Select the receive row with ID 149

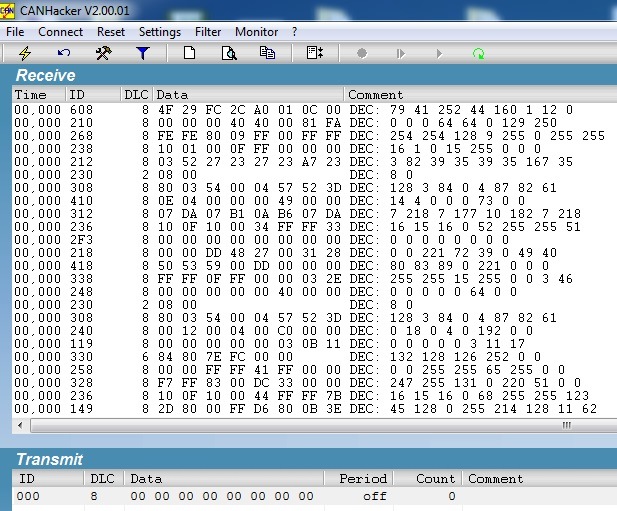point(314,409)
